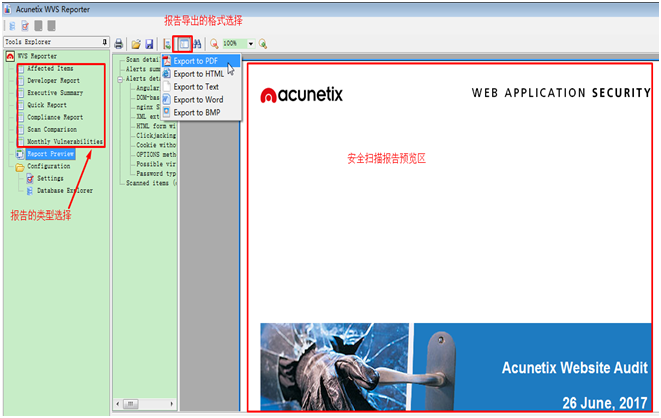
Task: Click the first gray icon in top toolbar
Action: (x=38, y=26)
